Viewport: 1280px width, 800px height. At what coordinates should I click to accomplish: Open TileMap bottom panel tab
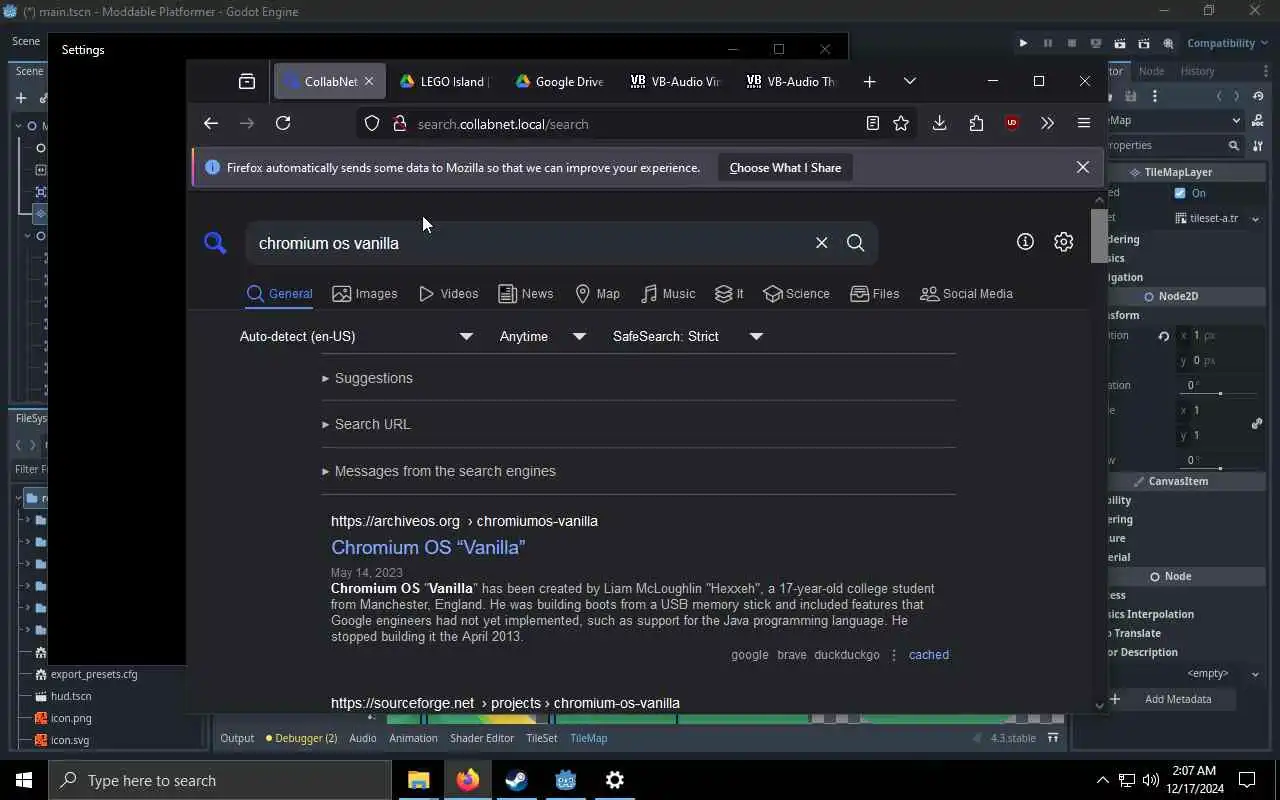(x=588, y=738)
